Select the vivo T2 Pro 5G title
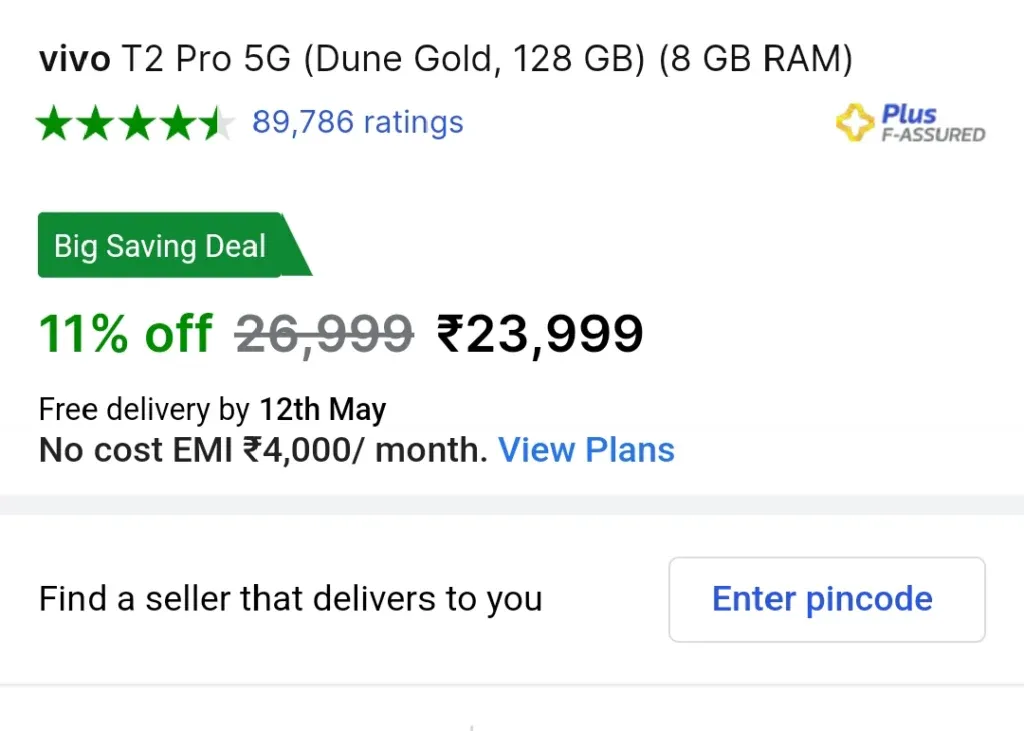This screenshot has width=1024, height=731. pyautogui.click(x=446, y=59)
